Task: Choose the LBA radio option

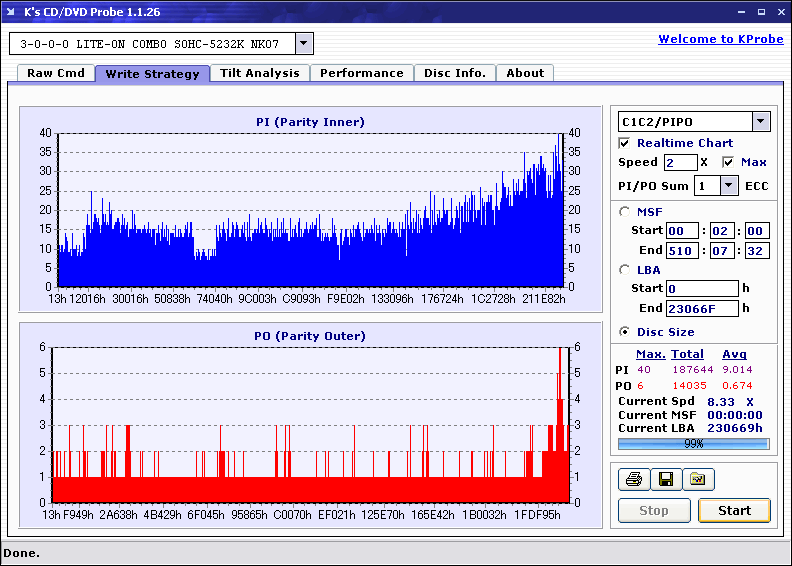Action: pos(625,270)
